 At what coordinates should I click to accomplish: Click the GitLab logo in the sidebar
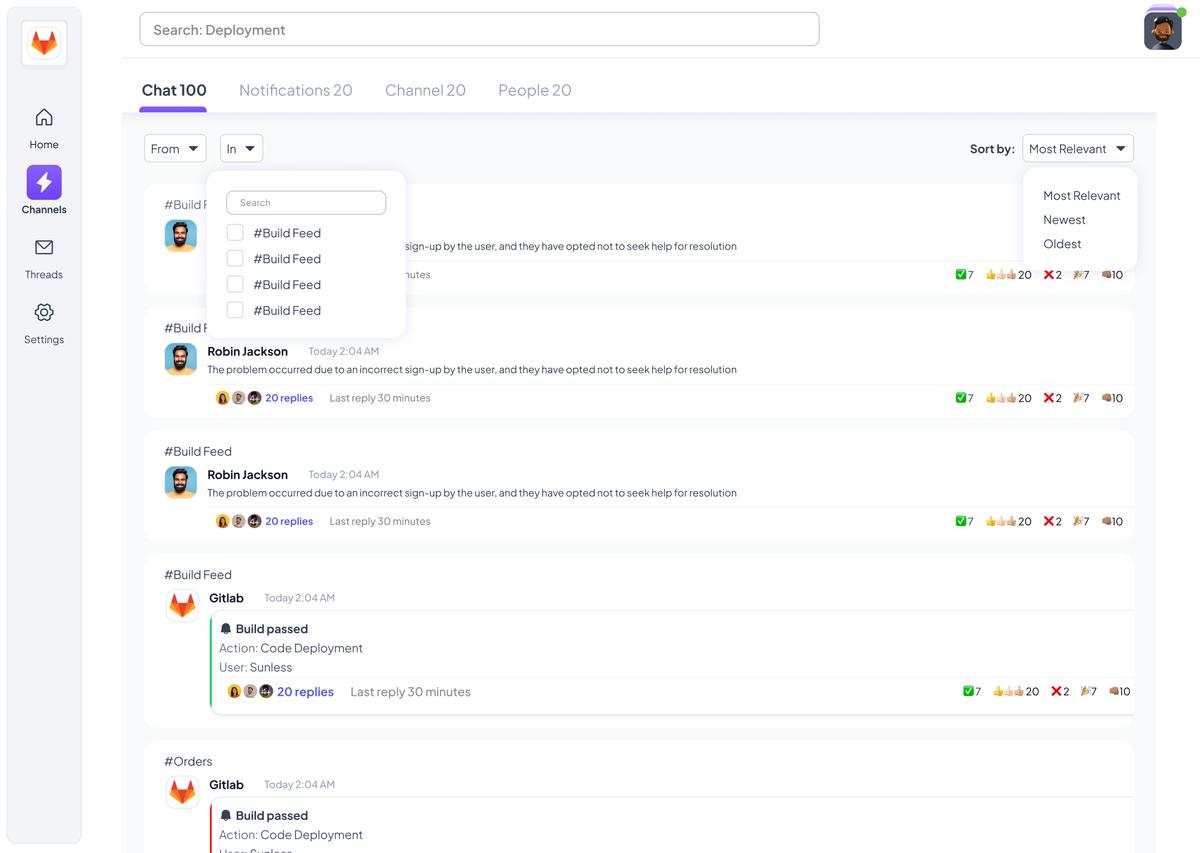click(x=44, y=43)
